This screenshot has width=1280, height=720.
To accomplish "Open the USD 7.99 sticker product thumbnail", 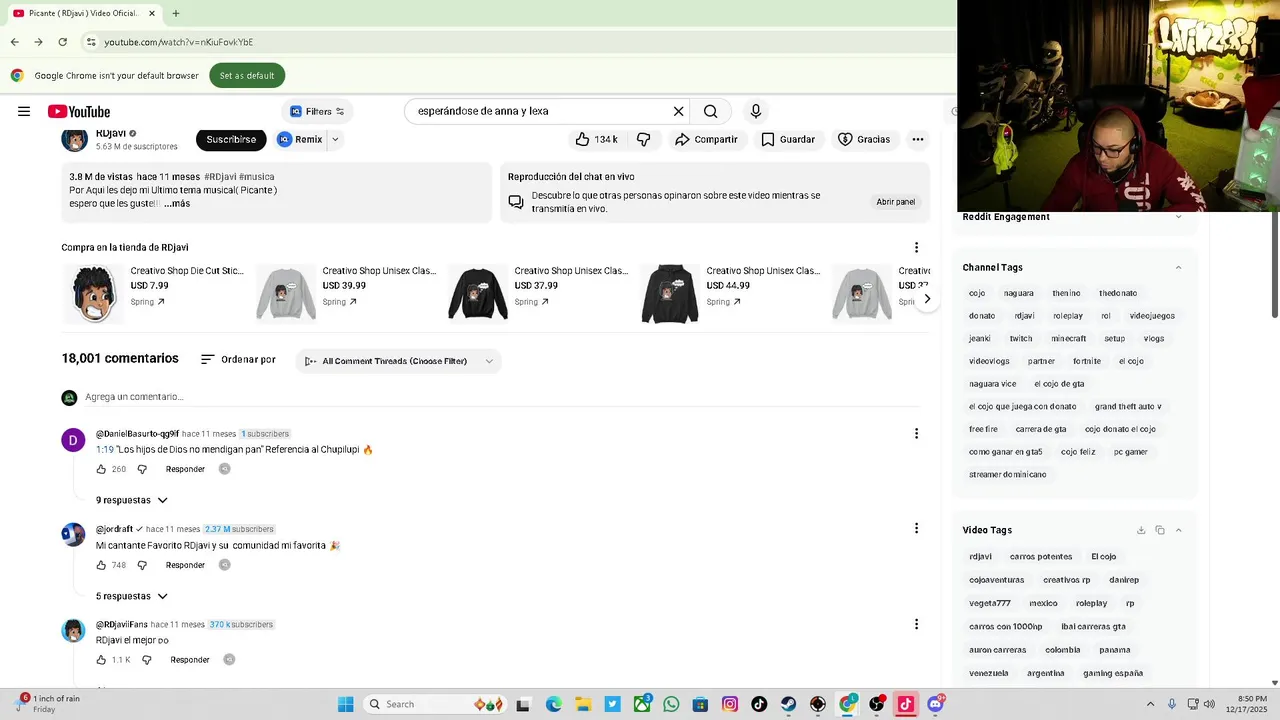I will click(x=94, y=294).
